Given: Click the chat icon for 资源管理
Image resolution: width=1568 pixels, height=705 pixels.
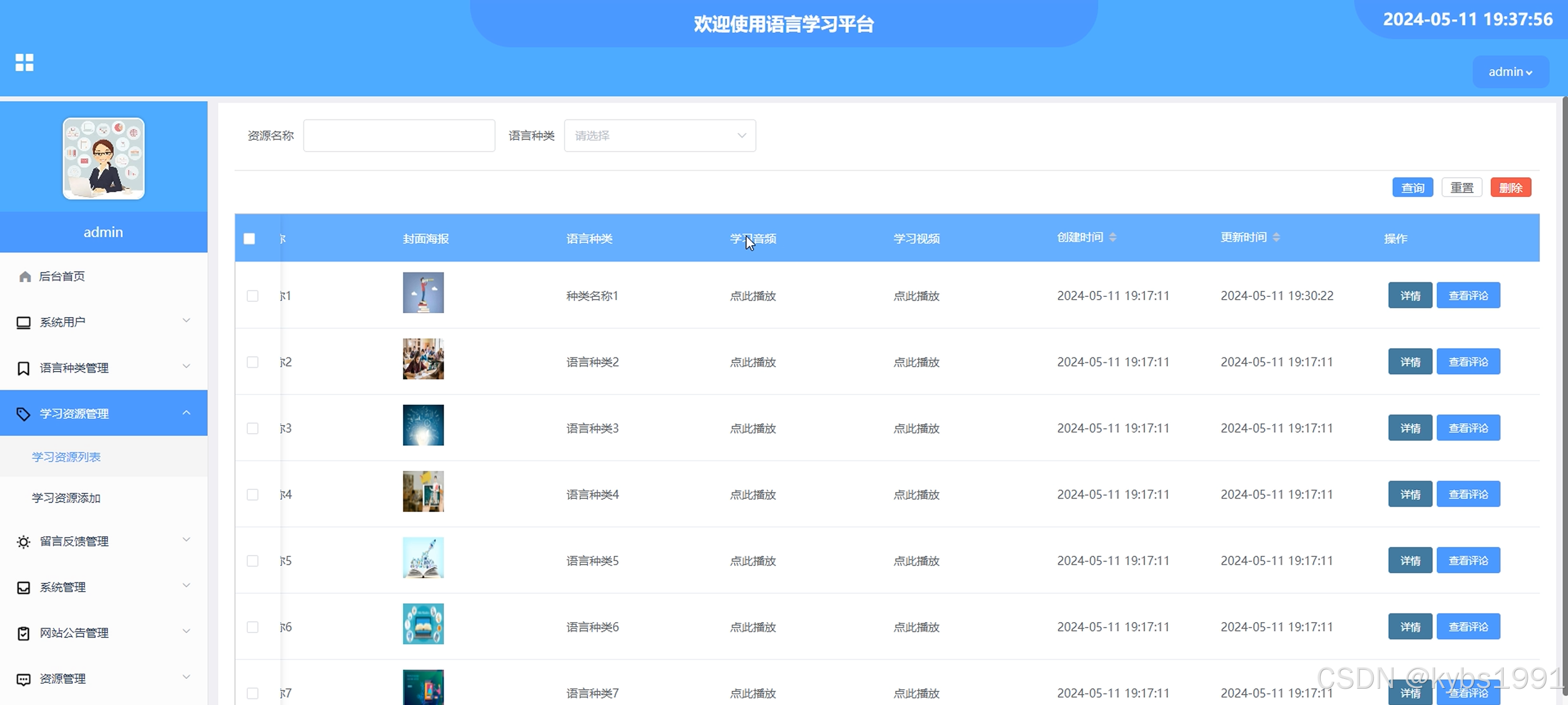Looking at the screenshot, I should (24, 679).
